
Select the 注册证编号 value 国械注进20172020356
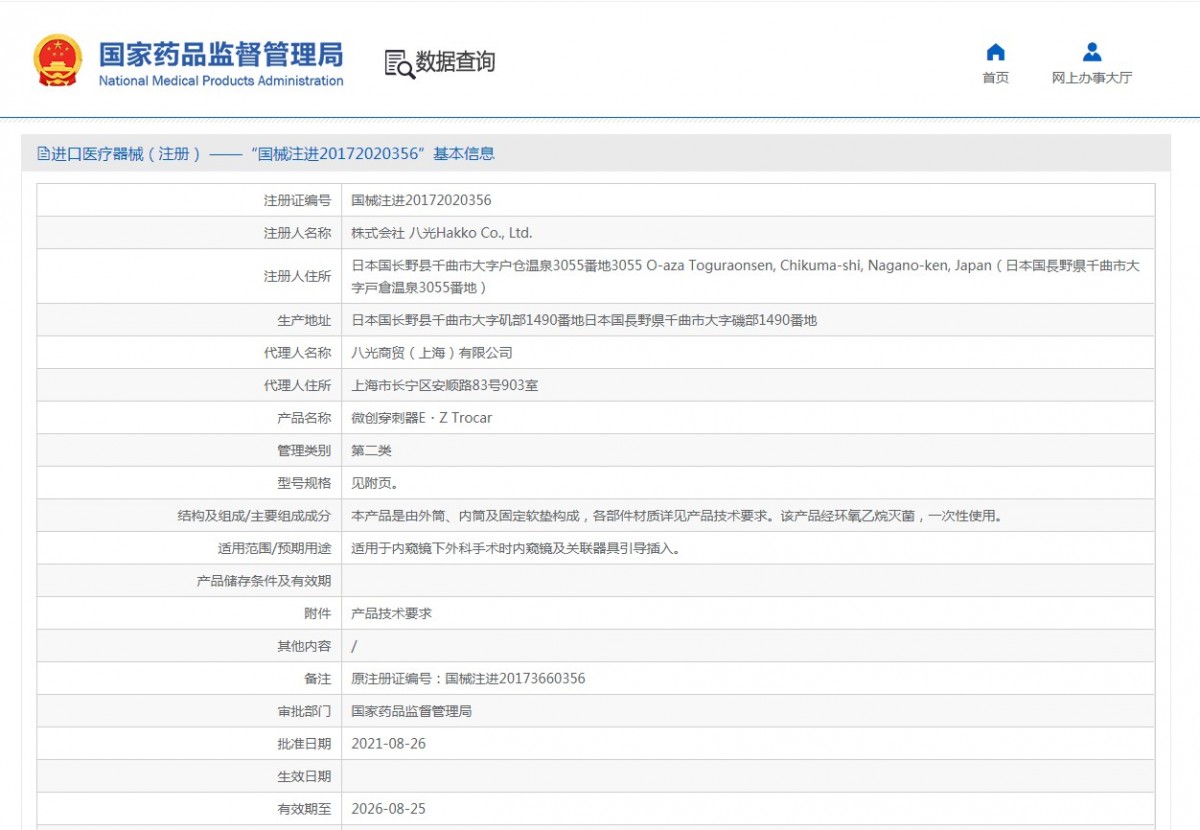(x=421, y=201)
